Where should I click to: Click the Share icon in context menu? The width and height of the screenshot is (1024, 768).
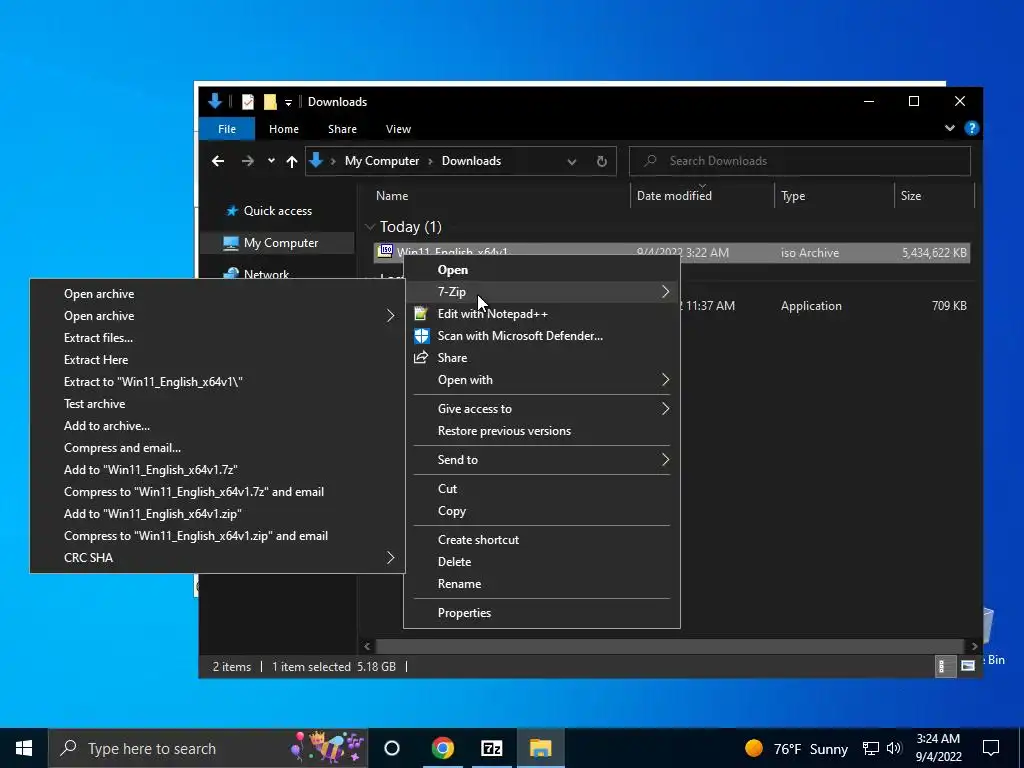421,358
